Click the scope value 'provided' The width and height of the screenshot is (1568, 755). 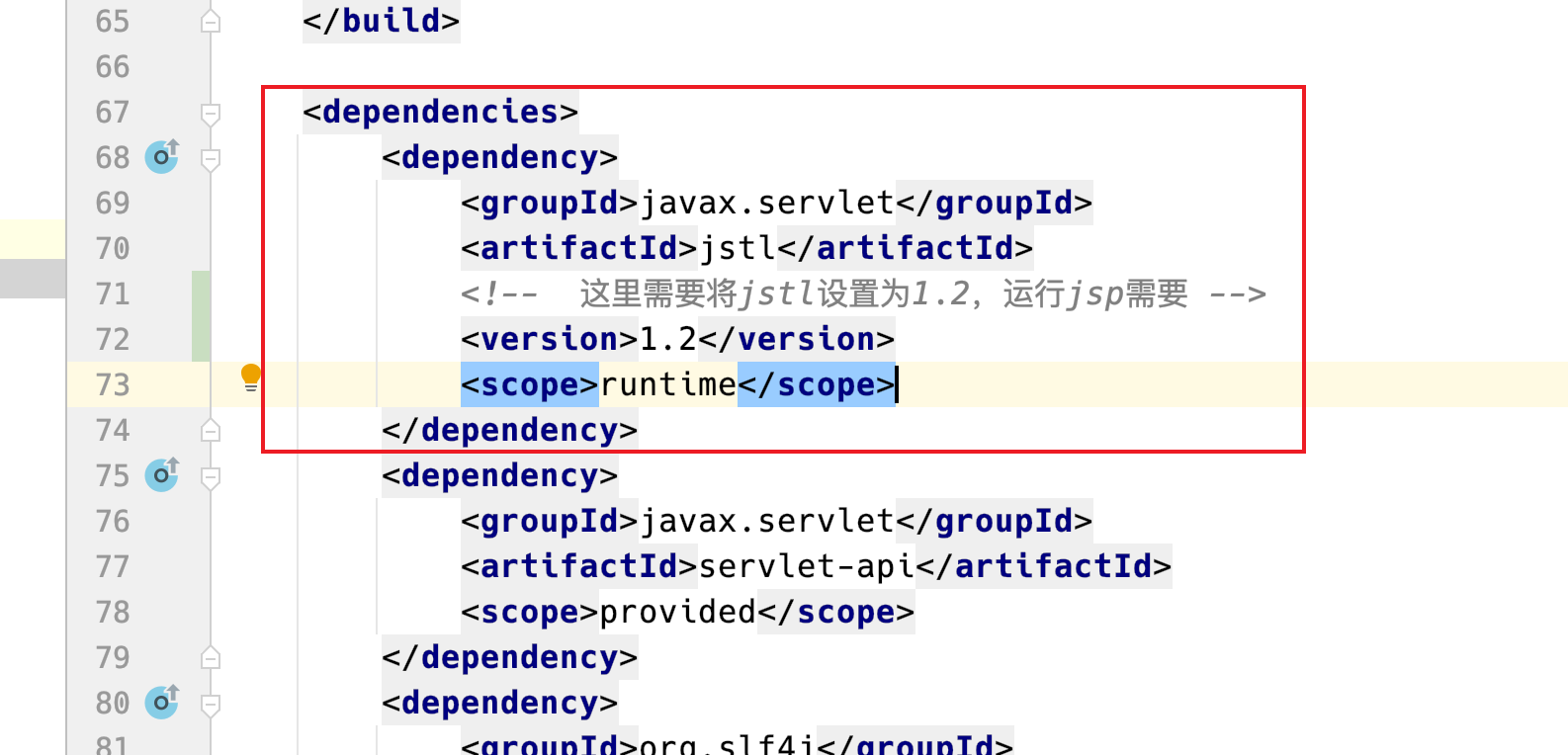tap(678, 612)
